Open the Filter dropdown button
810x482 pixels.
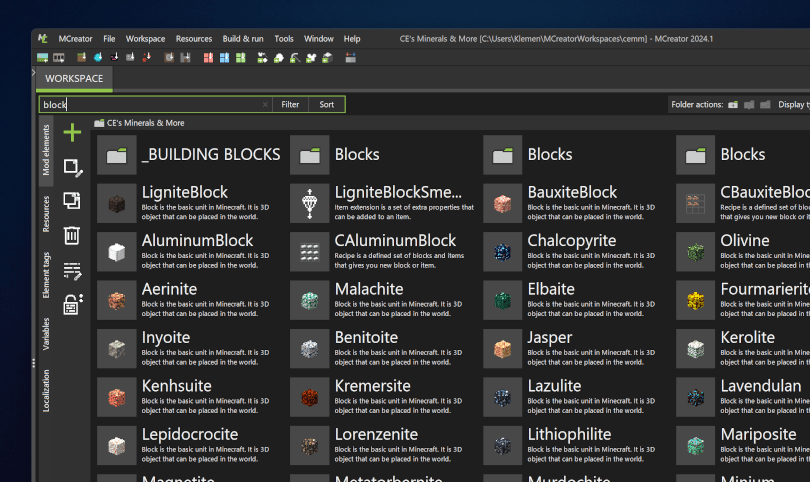tap(290, 104)
